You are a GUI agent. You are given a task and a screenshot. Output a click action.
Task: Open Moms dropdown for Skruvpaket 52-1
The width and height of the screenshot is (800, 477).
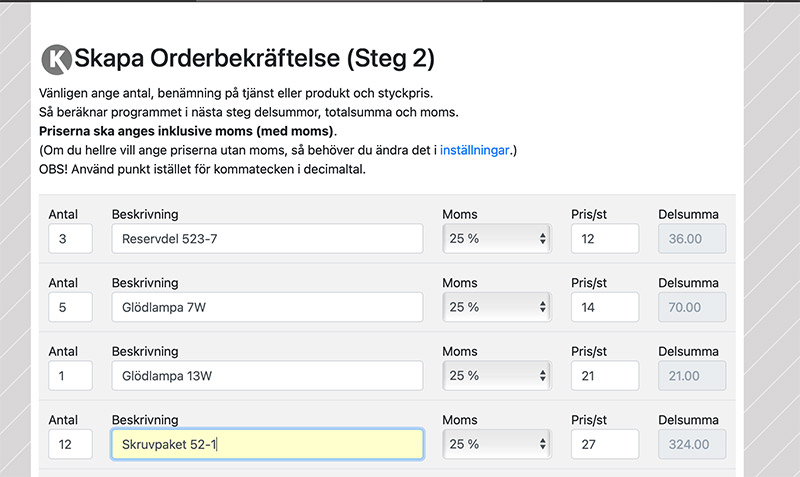(x=497, y=444)
